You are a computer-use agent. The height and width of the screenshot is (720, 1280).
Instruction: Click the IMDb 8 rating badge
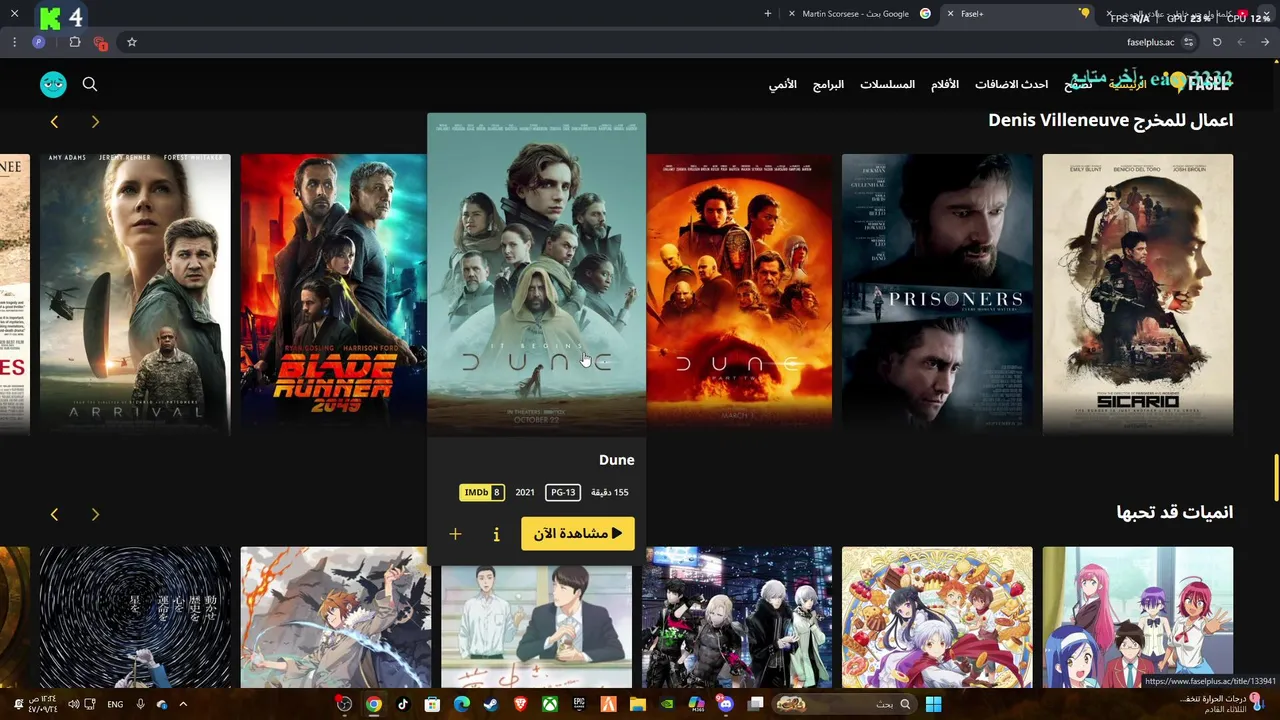(482, 492)
